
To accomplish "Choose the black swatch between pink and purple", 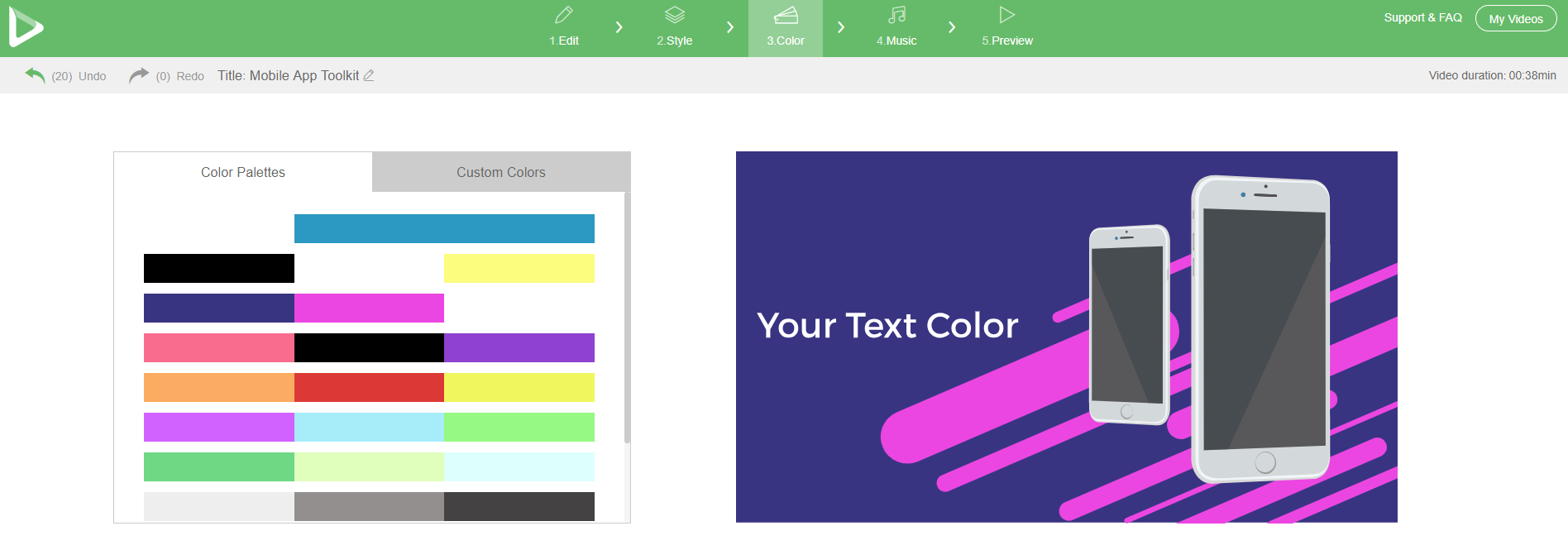I will 369,347.
